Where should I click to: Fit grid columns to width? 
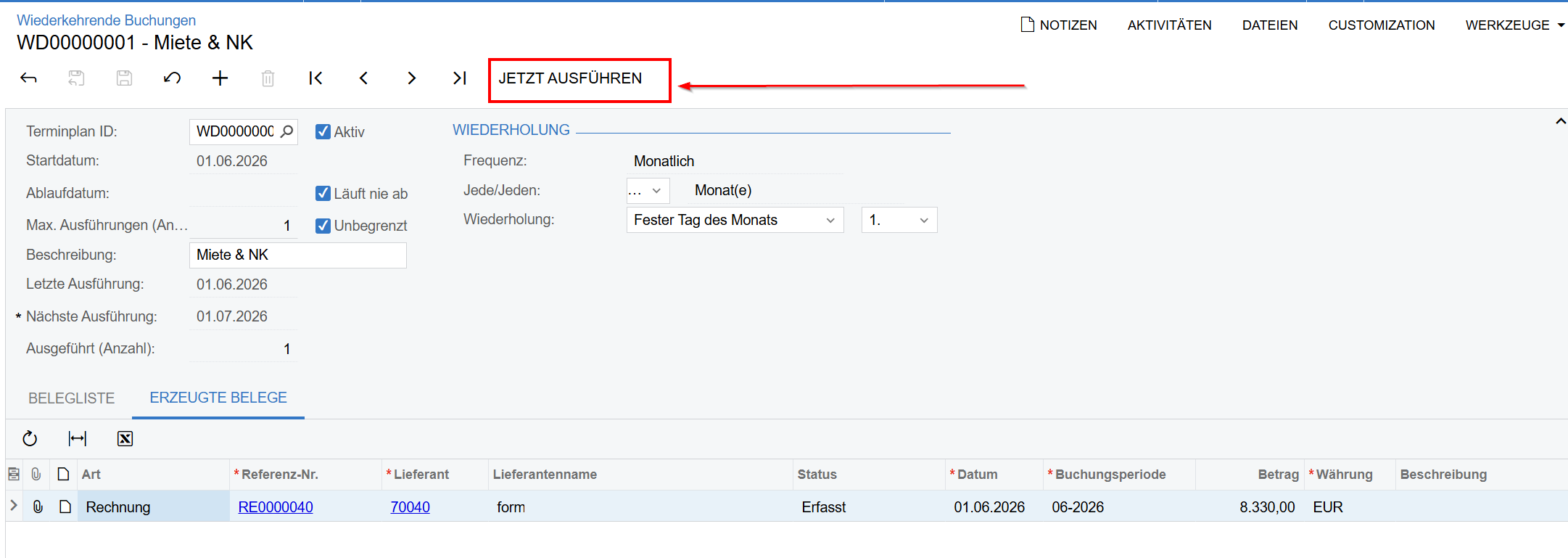pos(77,438)
